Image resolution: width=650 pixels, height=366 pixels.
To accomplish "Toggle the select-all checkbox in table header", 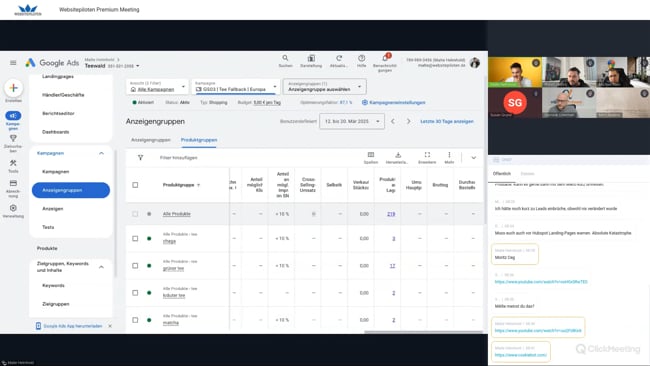I will (x=135, y=185).
